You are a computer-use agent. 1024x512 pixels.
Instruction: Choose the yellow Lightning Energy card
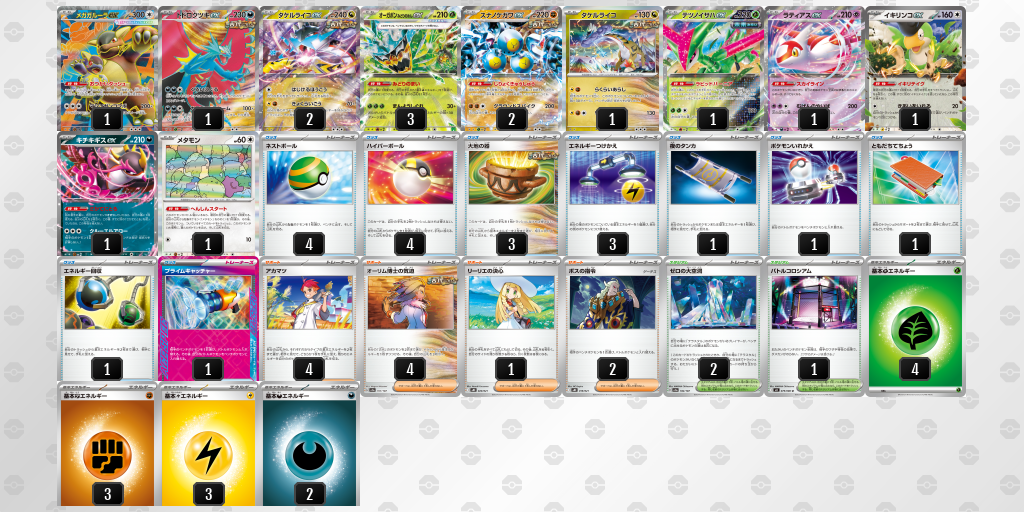[x=208, y=444]
